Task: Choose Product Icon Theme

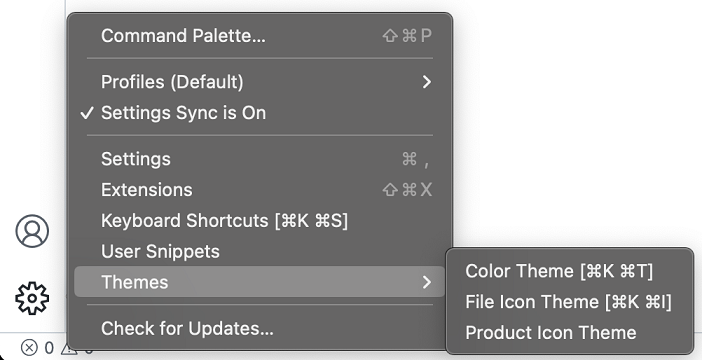Action: tap(569, 333)
